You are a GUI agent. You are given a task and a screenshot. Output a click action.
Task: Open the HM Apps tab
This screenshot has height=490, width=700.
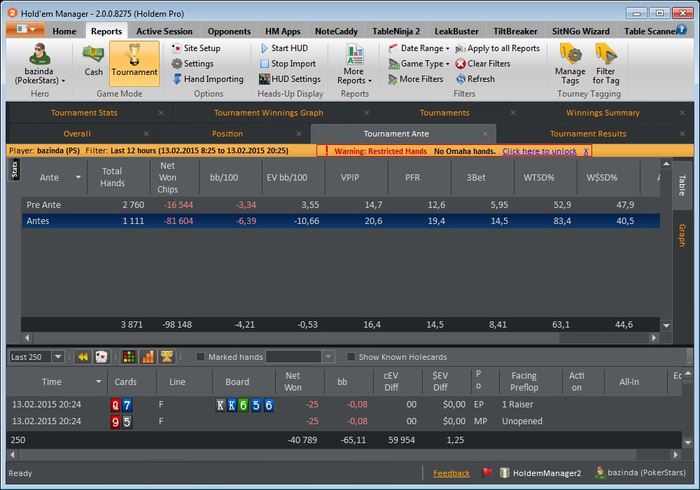[283, 31]
